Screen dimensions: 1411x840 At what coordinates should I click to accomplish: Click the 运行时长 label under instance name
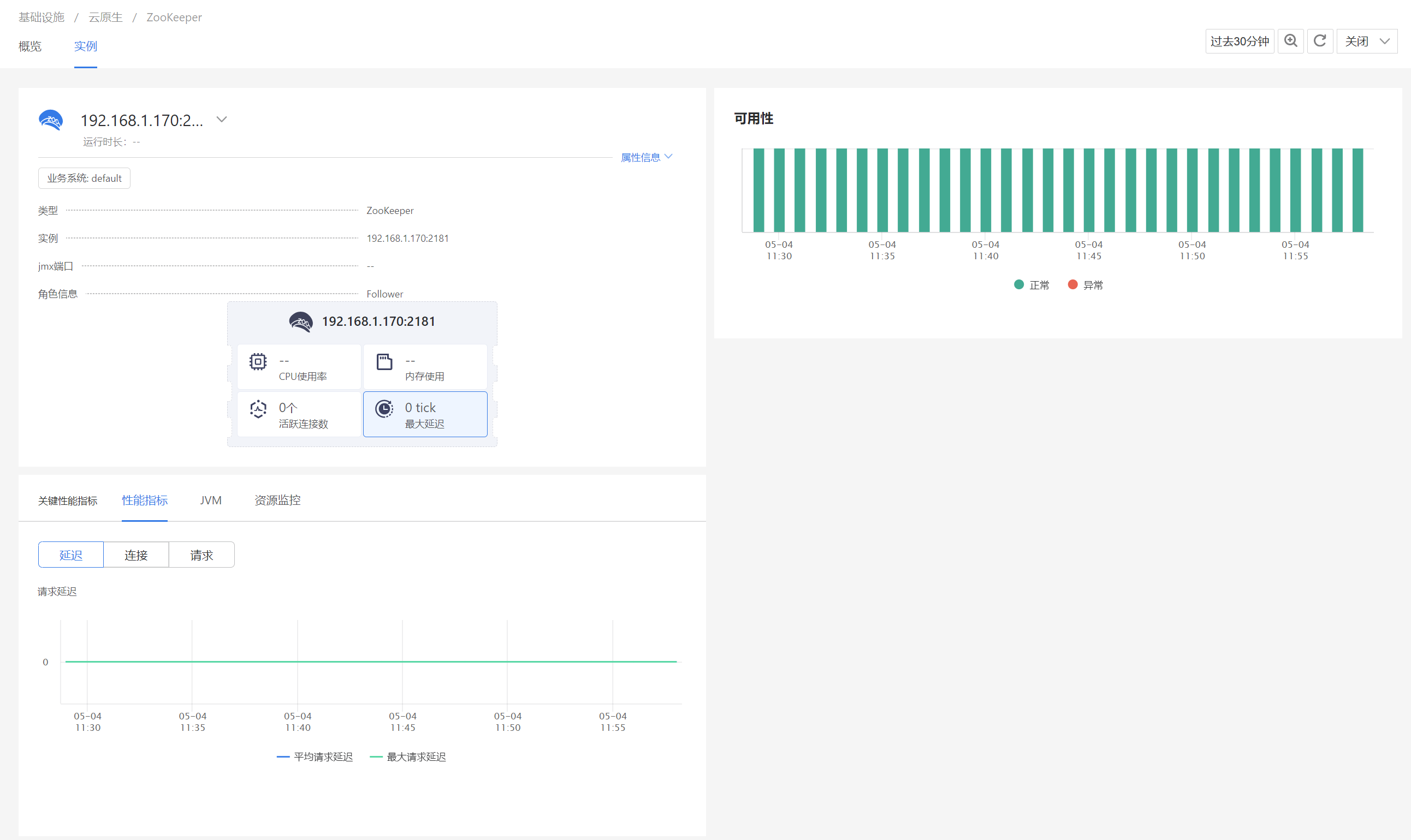point(105,142)
